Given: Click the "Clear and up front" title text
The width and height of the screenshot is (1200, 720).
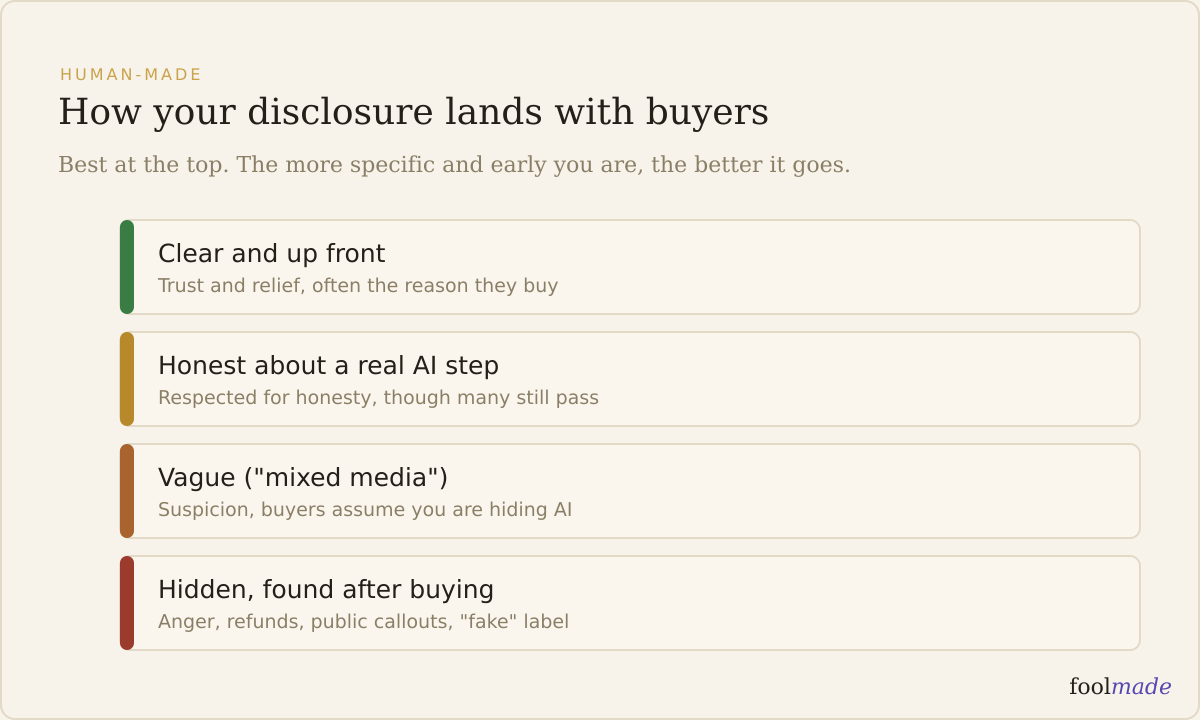Looking at the screenshot, I should tap(272, 254).
